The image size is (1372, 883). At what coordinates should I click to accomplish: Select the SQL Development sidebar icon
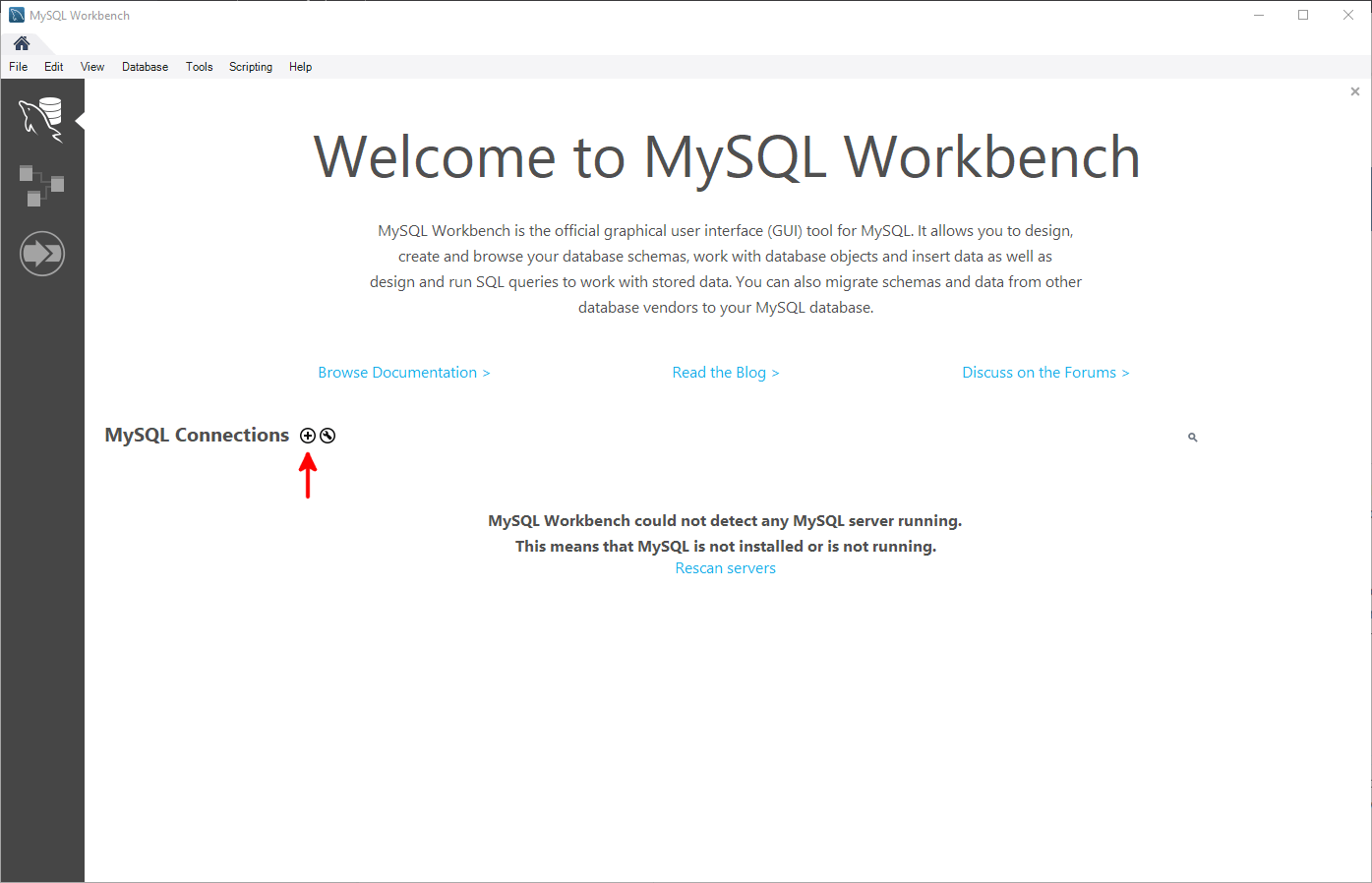pos(42,117)
